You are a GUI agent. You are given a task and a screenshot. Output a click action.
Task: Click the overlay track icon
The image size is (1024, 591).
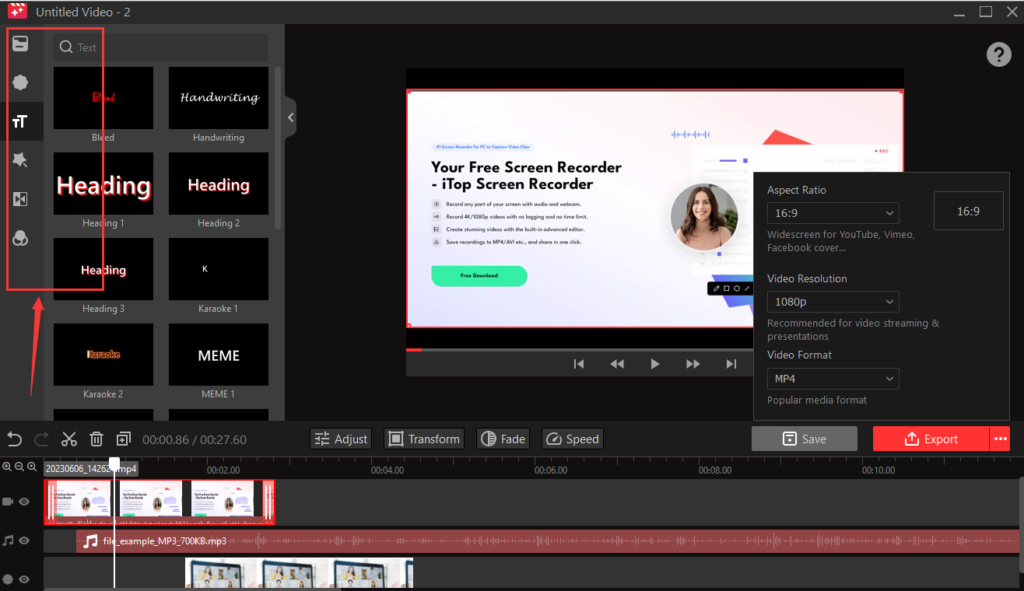8,579
